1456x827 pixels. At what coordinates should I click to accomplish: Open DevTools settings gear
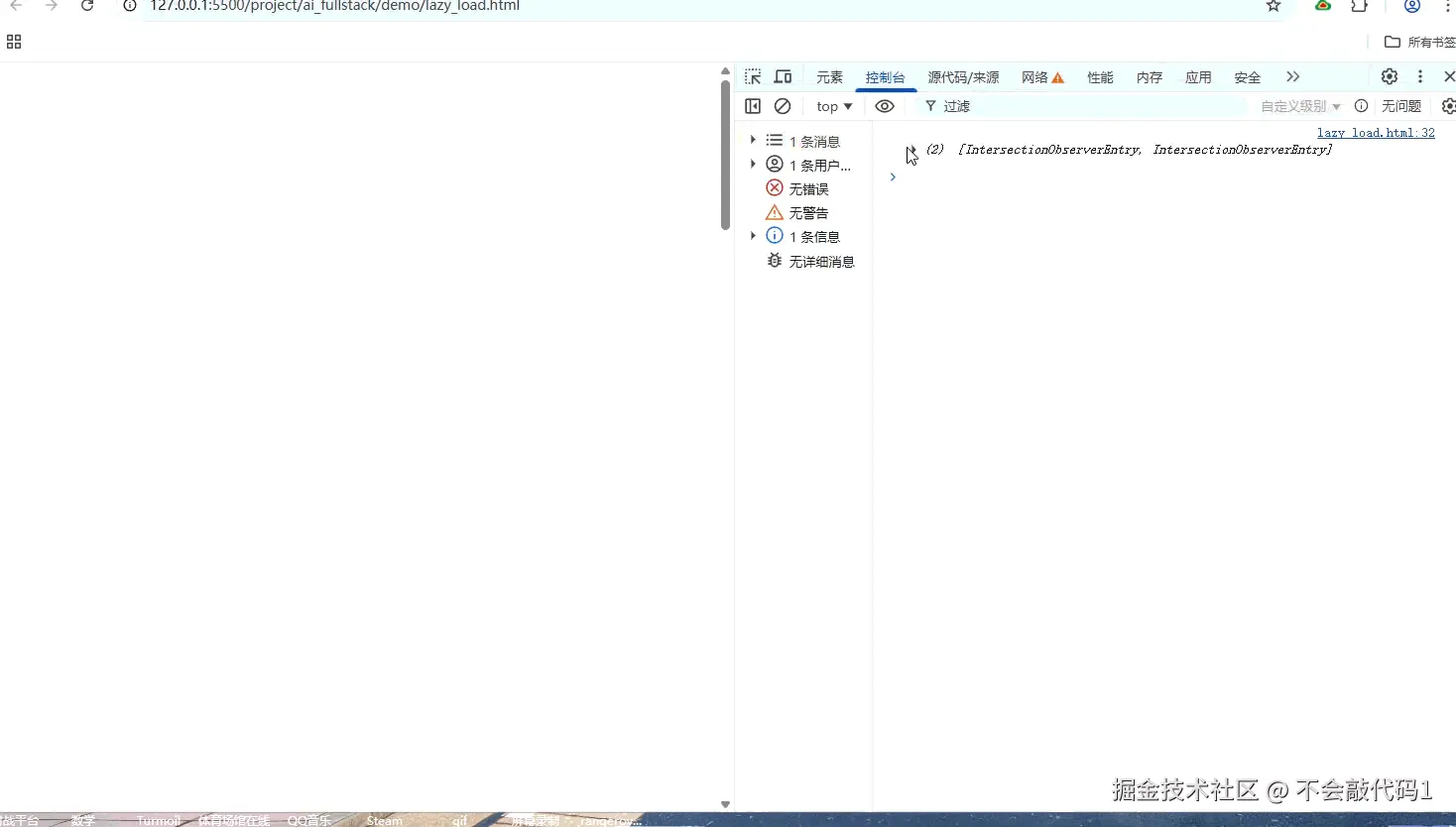pos(1390,76)
